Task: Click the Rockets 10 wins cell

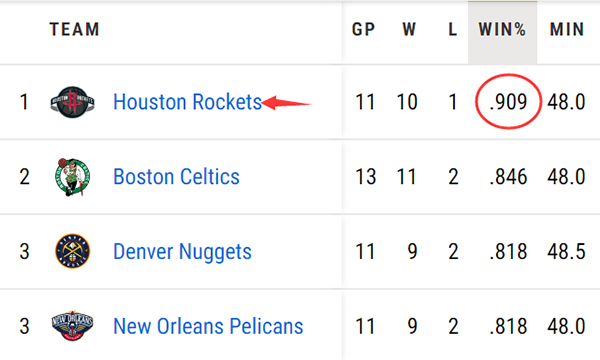Action: point(407,102)
